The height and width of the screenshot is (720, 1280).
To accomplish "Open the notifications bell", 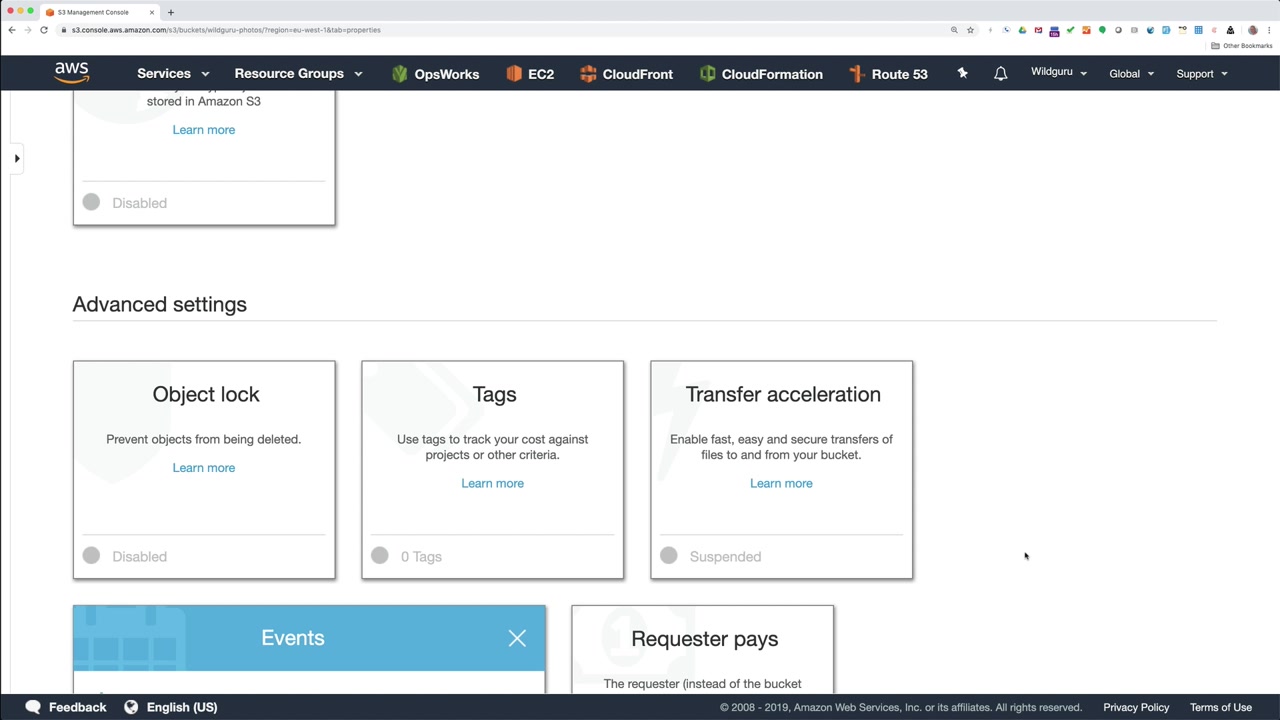I will click(1000, 73).
